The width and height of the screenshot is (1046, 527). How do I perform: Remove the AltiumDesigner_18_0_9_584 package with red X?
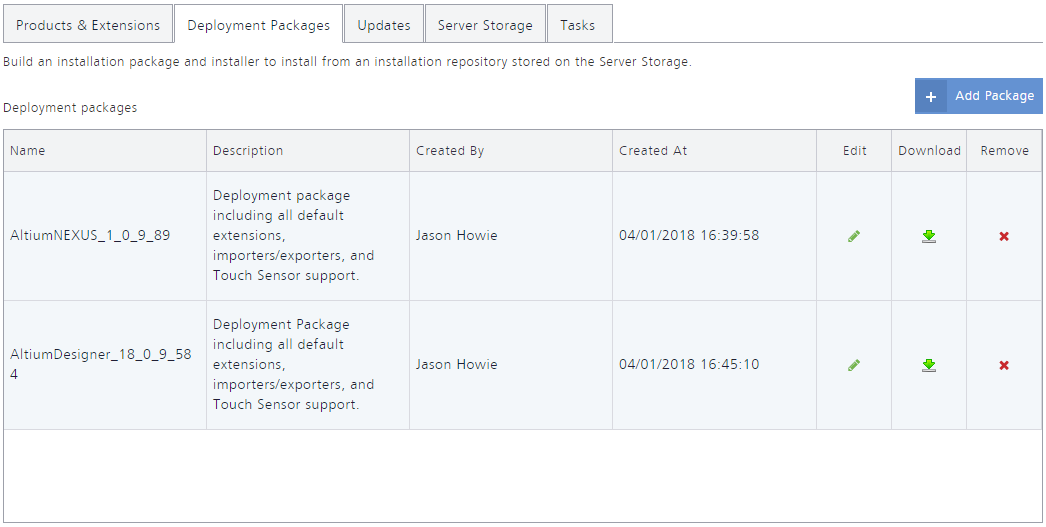click(x=1004, y=365)
